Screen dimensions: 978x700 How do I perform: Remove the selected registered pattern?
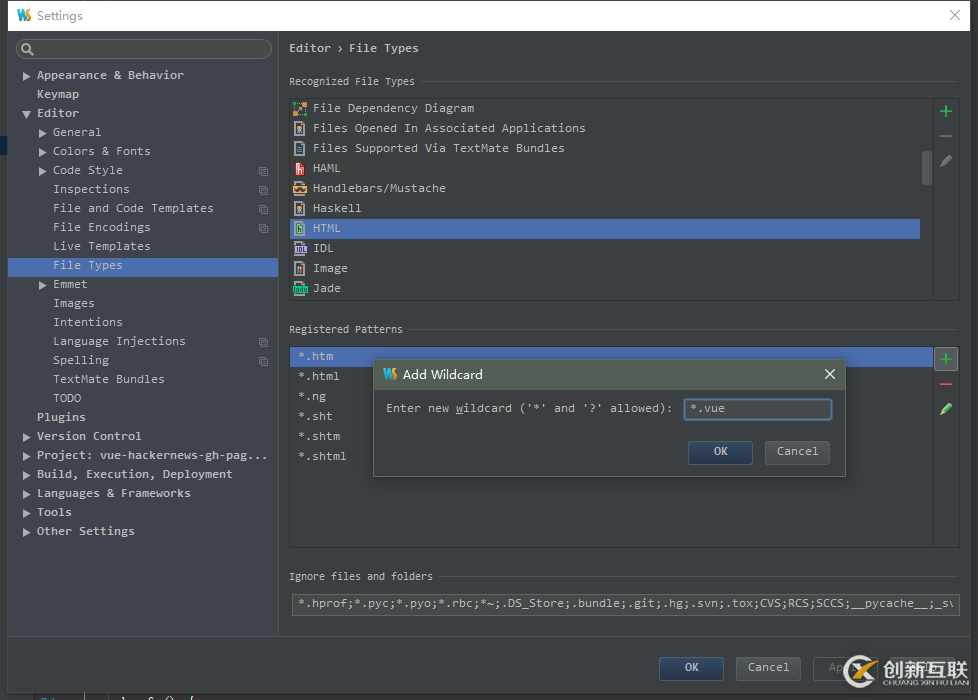pos(946,384)
